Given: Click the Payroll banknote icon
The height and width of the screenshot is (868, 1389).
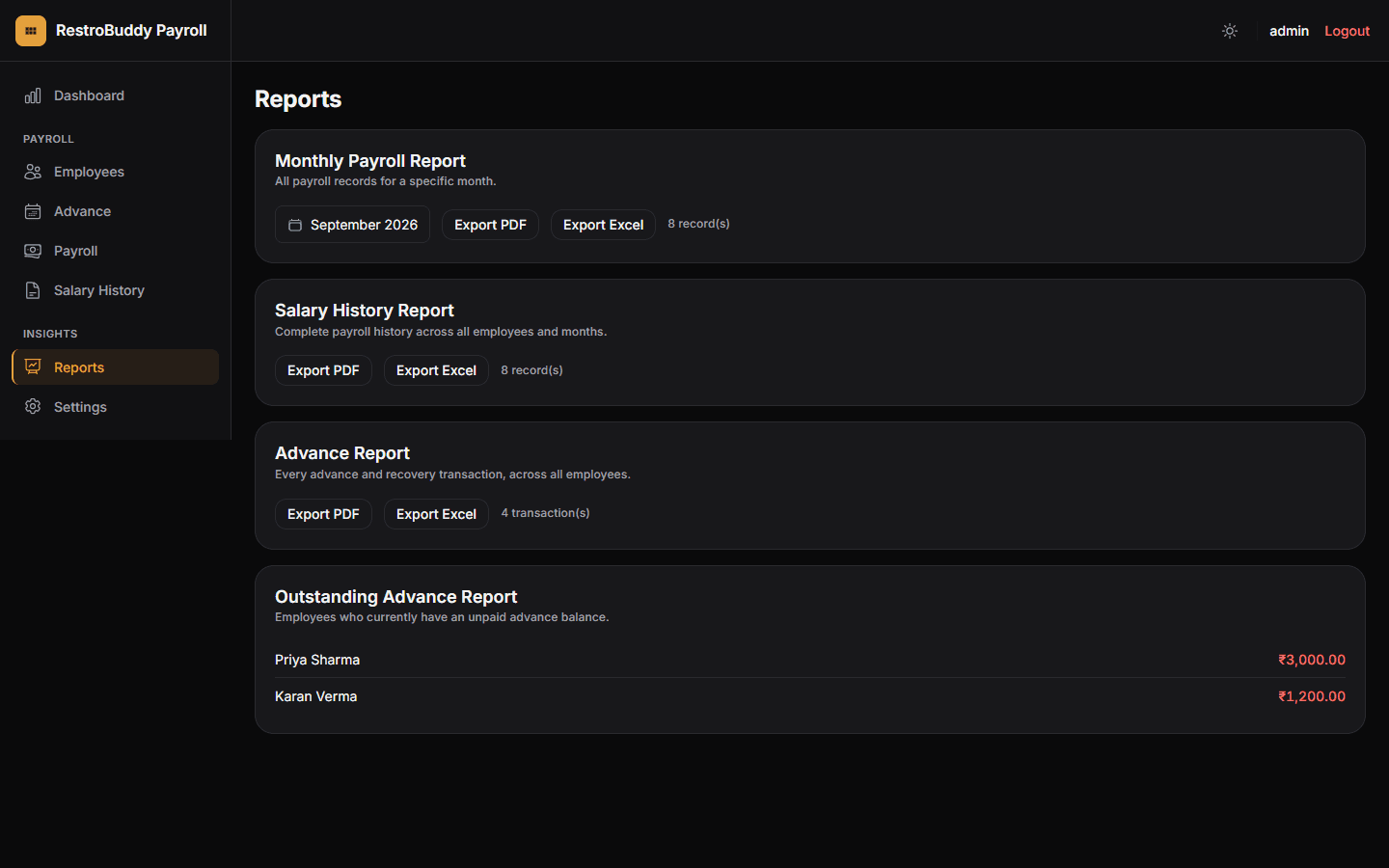Looking at the screenshot, I should pyautogui.click(x=33, y=251).
